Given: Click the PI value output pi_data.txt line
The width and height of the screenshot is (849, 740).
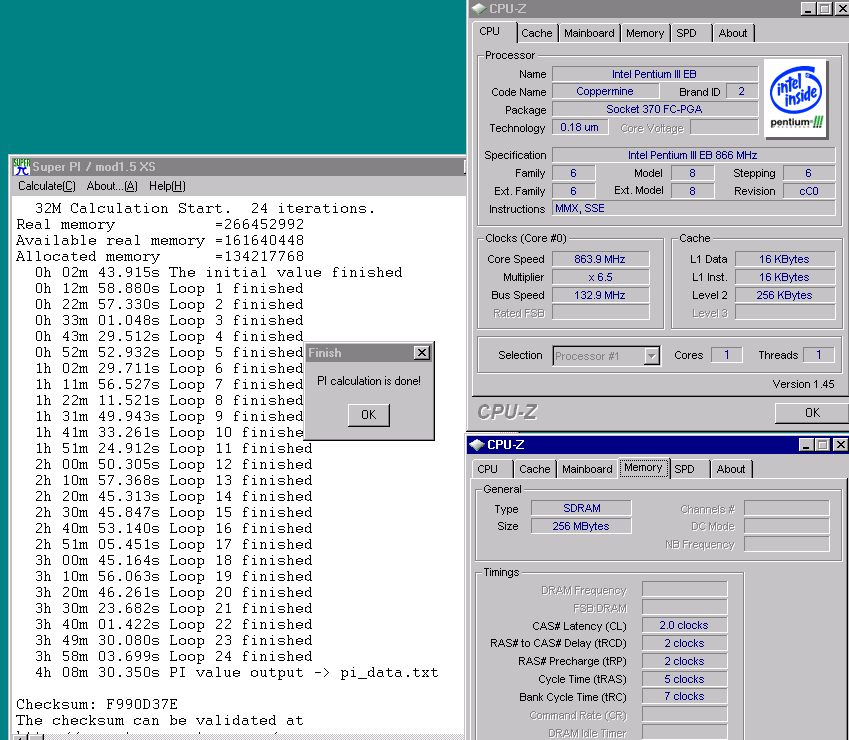Looking at the screenshot, I should click(x=237, y=672).
